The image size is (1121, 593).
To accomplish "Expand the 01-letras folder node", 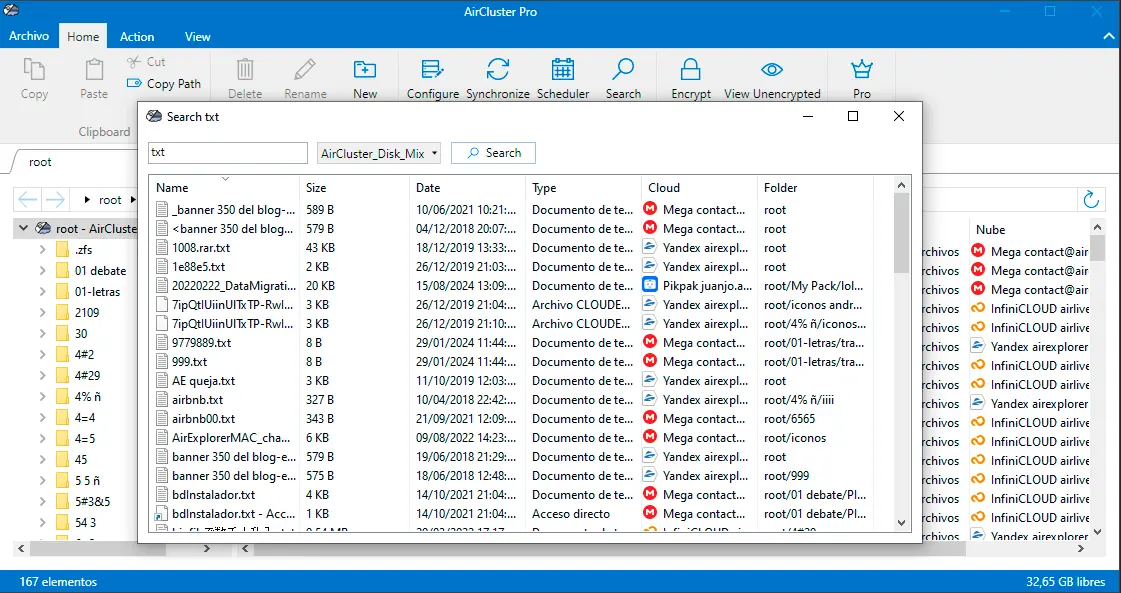I will (x=42, y=291).
